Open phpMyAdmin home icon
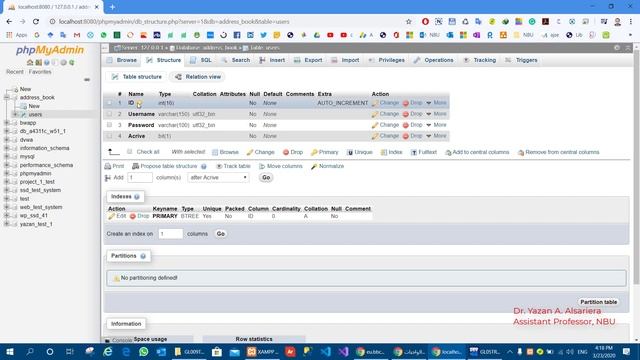This screenshot has width=640, height=360. (x=30, y=62)
